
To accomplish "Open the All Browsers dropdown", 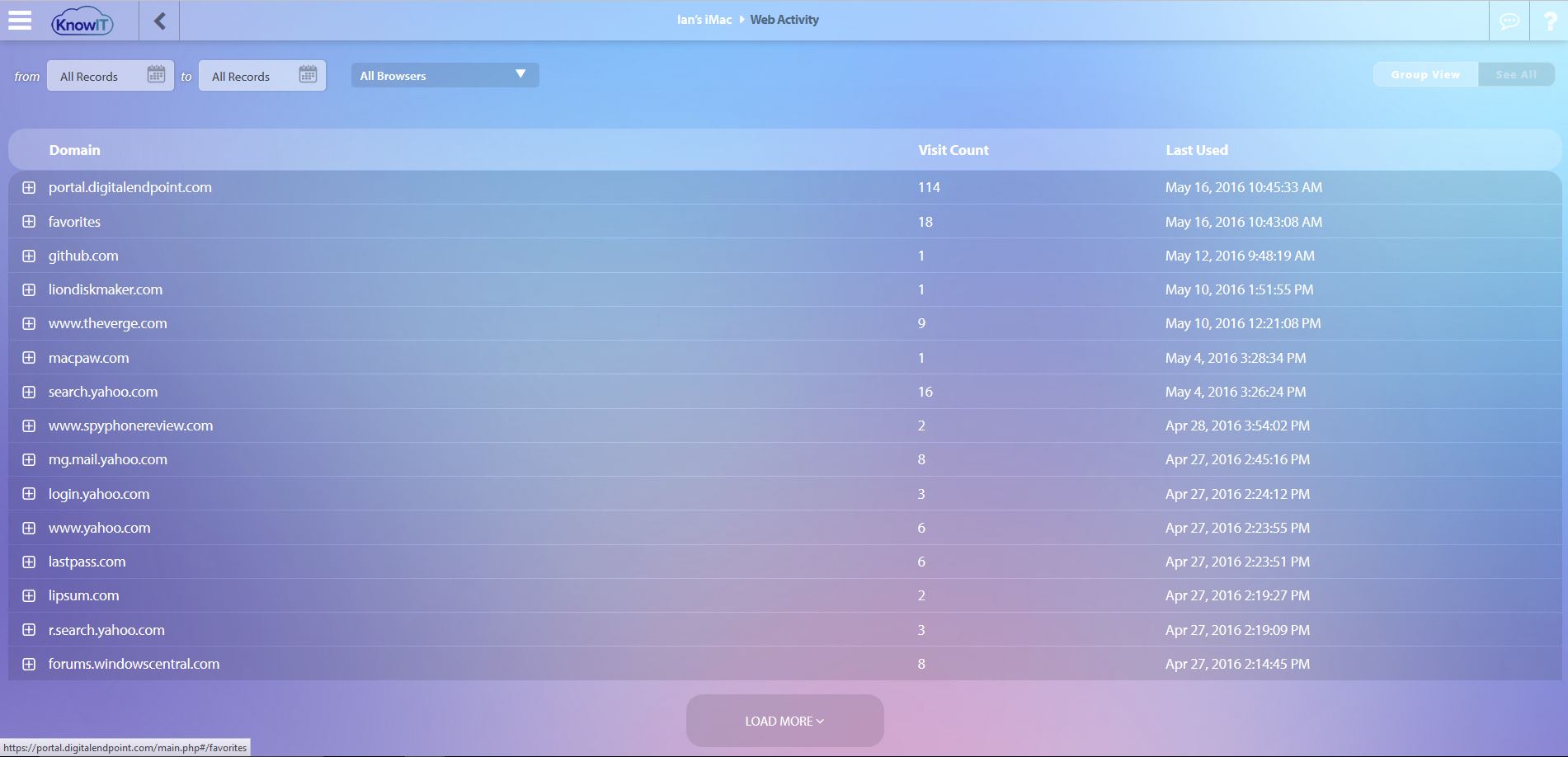I will 445,75.
